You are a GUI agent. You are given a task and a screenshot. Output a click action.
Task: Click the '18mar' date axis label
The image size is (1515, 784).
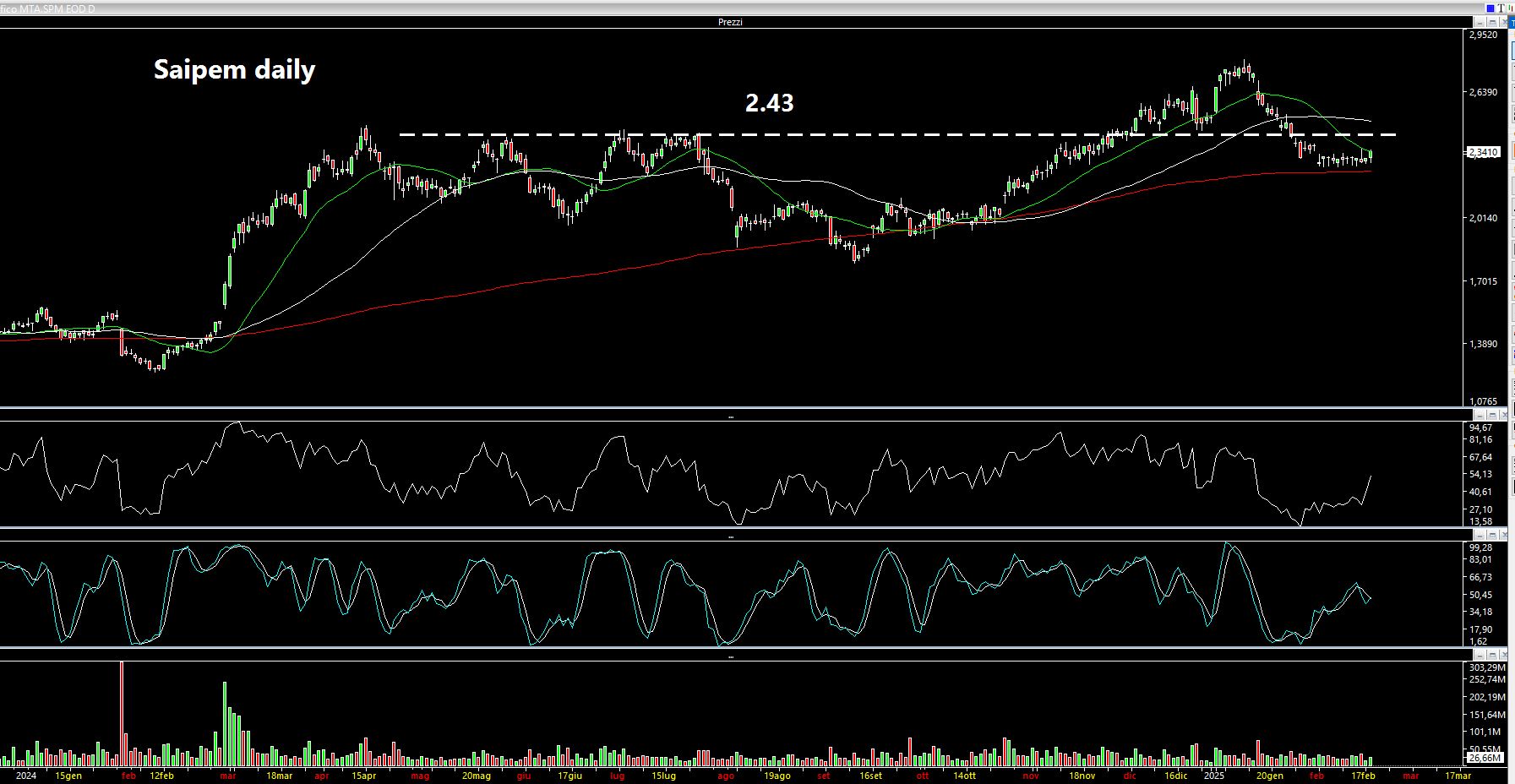click(280, 776)
